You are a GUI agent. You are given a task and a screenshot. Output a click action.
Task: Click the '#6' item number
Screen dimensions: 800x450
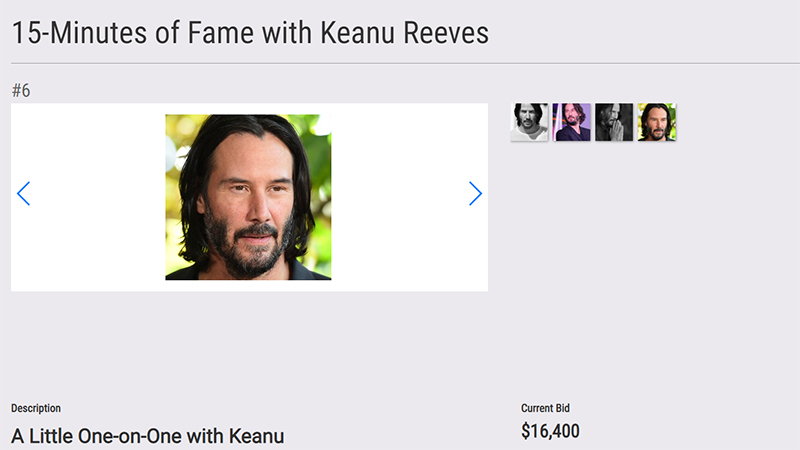pyautogui.click(x=21, y=91)
